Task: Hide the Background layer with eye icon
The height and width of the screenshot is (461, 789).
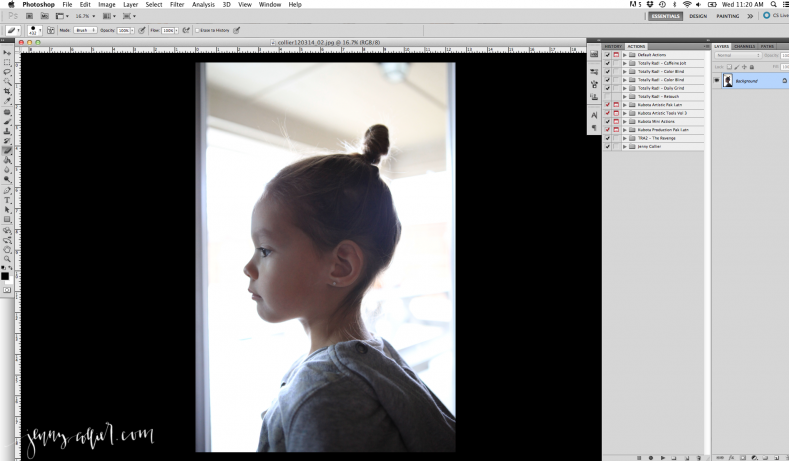Action: (717, 80)
